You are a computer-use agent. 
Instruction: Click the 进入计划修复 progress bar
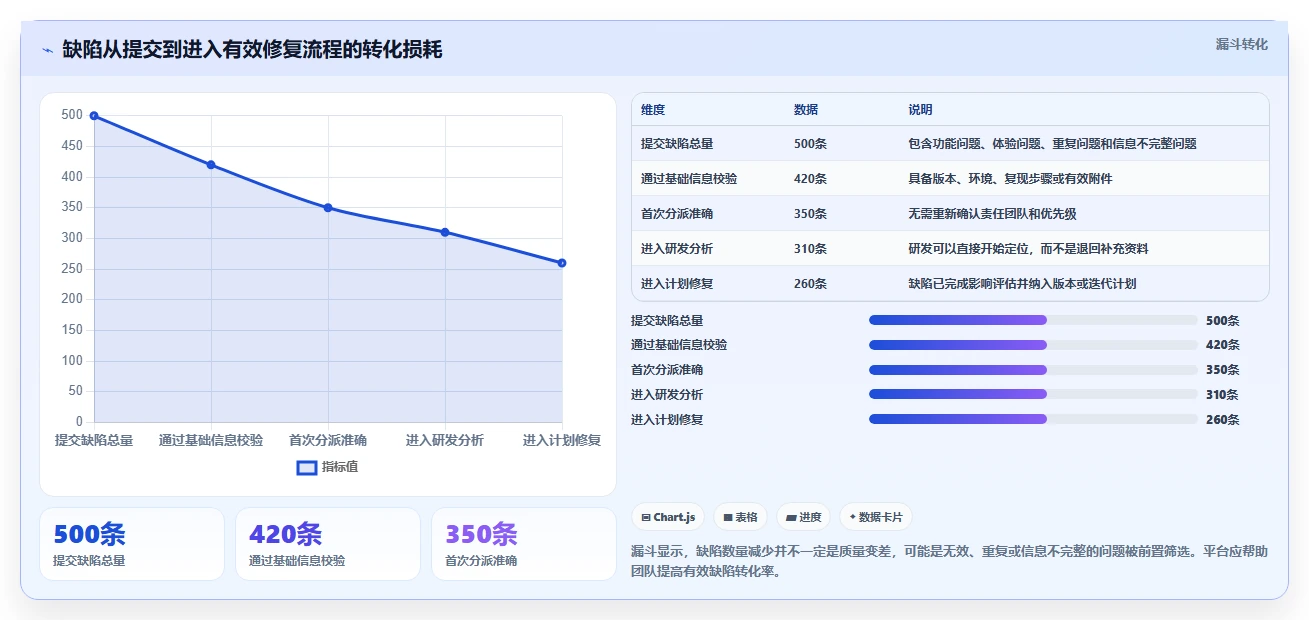pos(1033,419)
